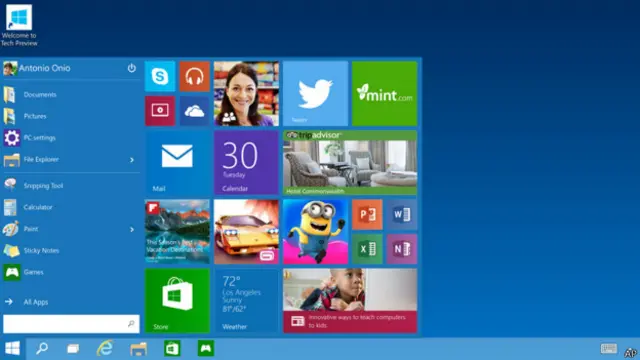640x360 pixels.
Task: Open the tripadvisor Hotel Commonwealth tile
Action: [350, 162]
